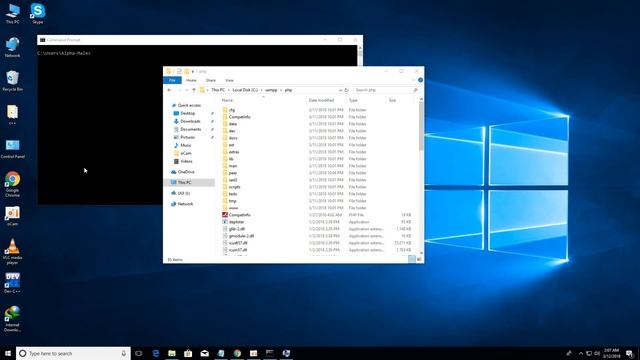Switch to Command Prompt on the taskbar

coord(270,353)
